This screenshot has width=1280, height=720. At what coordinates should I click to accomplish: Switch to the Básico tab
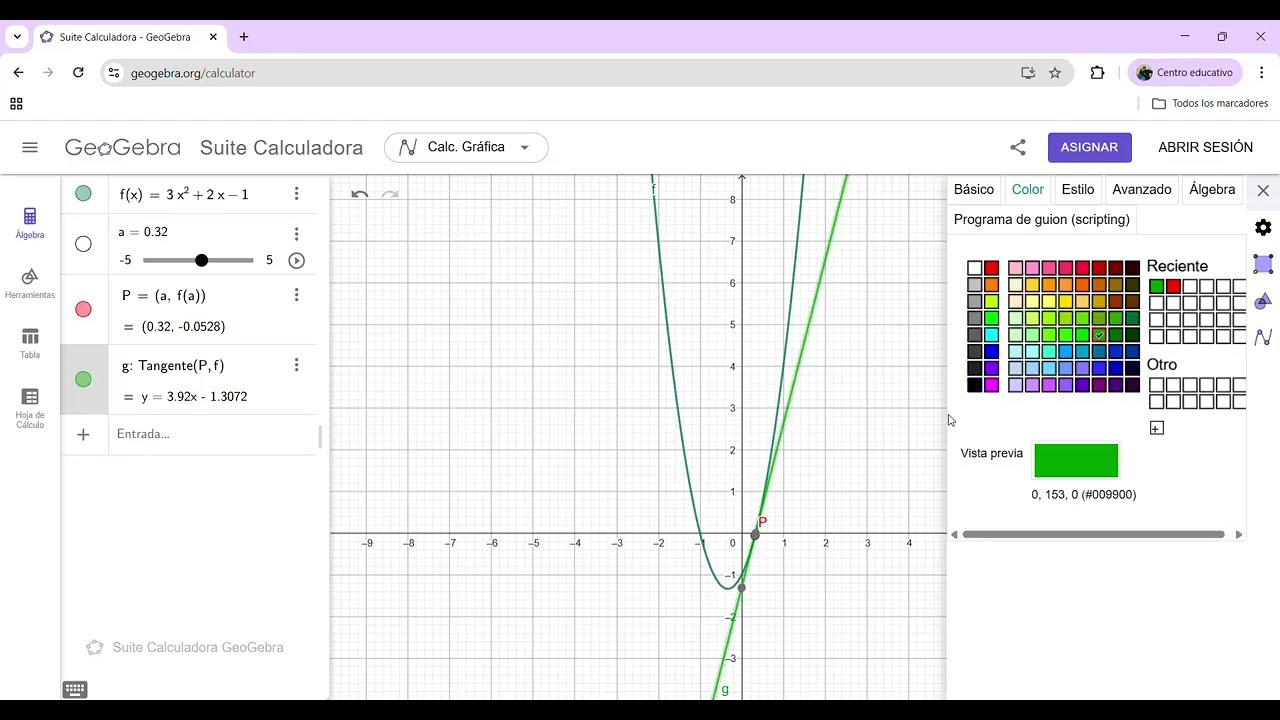[x=974, y=189]
